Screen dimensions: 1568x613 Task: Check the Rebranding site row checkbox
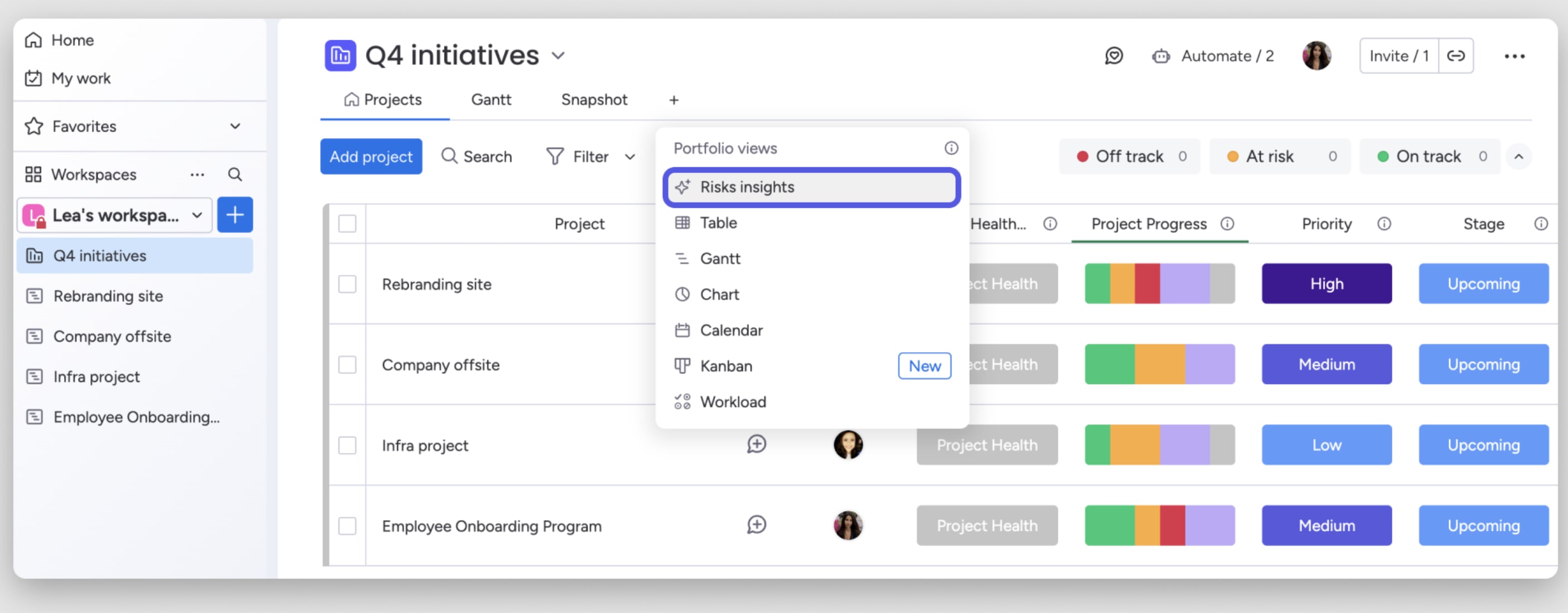347,284
